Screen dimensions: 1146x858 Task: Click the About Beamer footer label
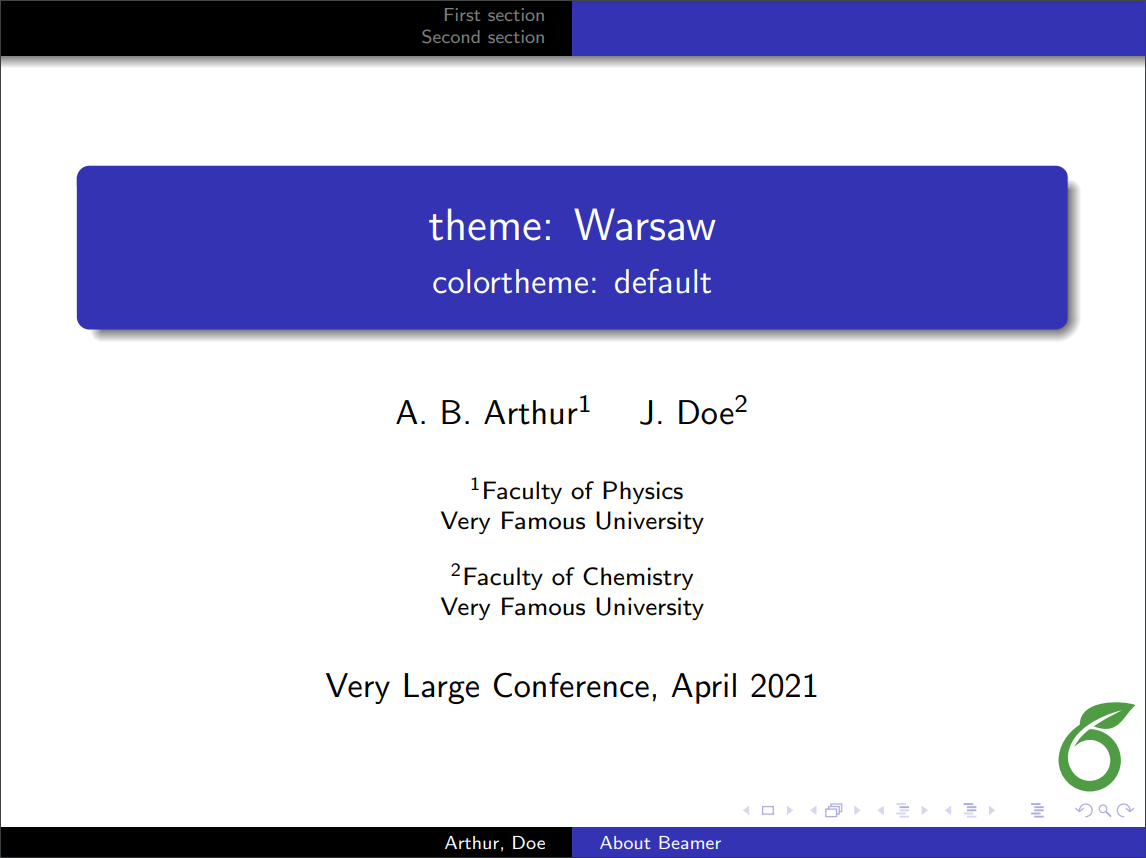[x=660, y=843]
